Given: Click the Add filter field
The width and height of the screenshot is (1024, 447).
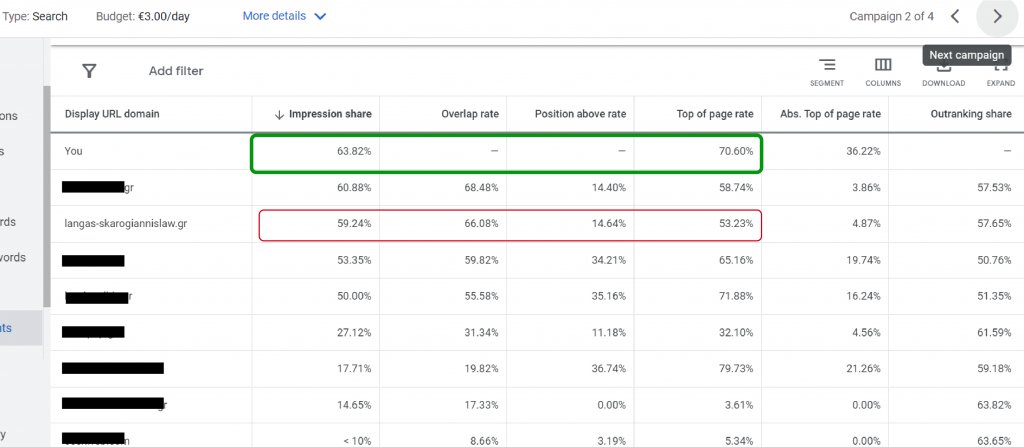Looking at the screenshot, I should point(176,71).
